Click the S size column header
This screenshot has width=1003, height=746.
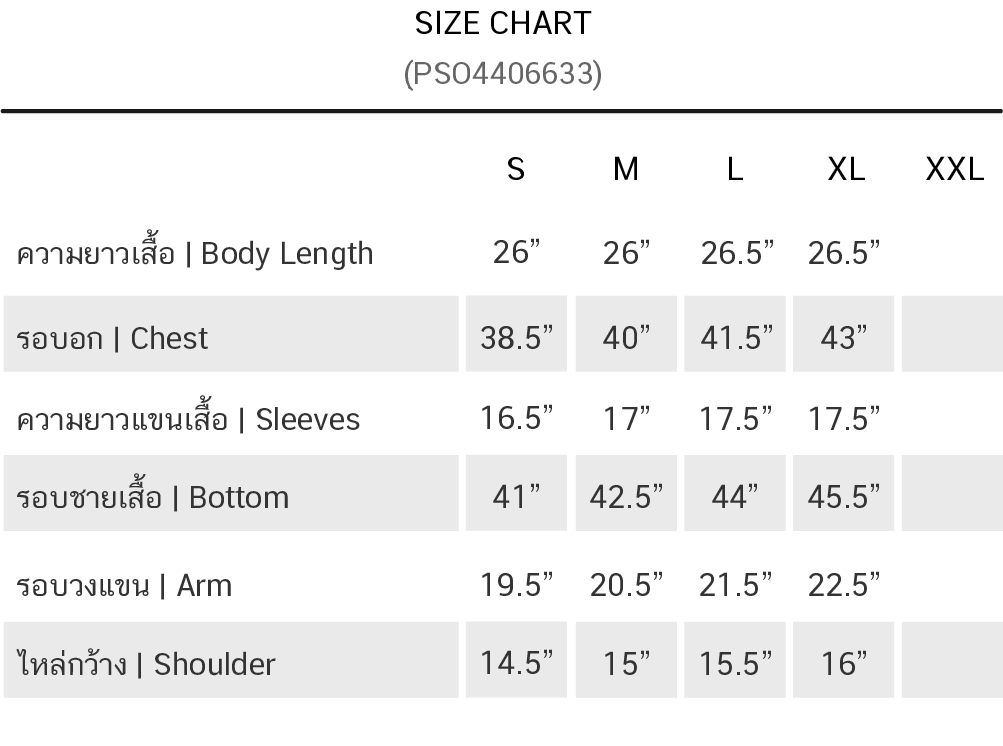516,170
